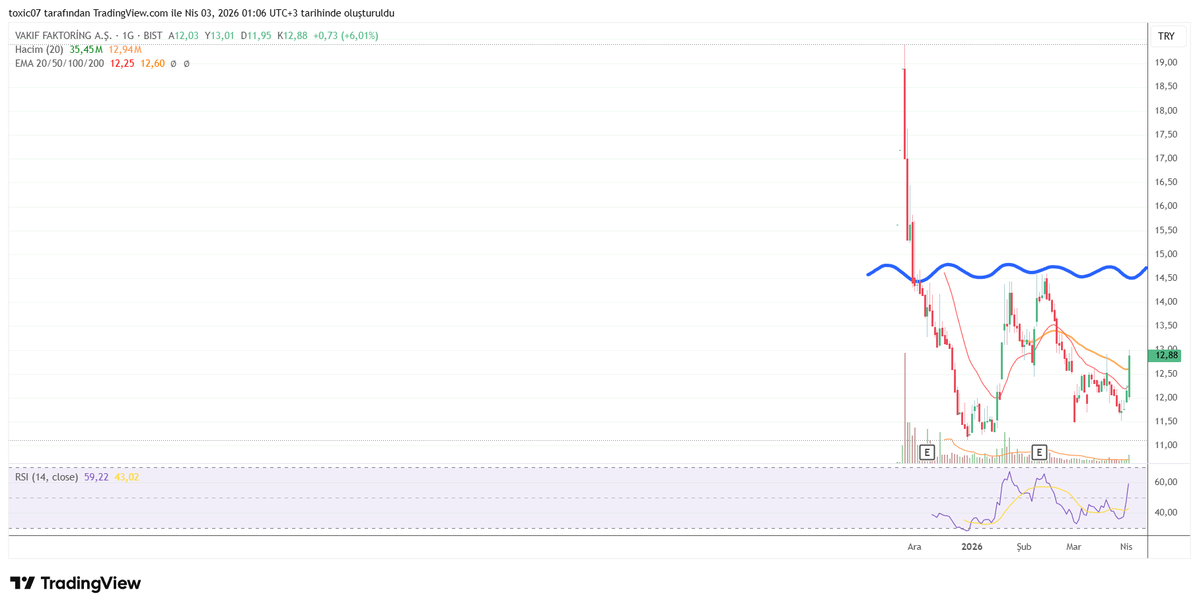Click the 11,00 price axis label
The height and width of the screenshot is (608, 1199).
coord(1166,445)
